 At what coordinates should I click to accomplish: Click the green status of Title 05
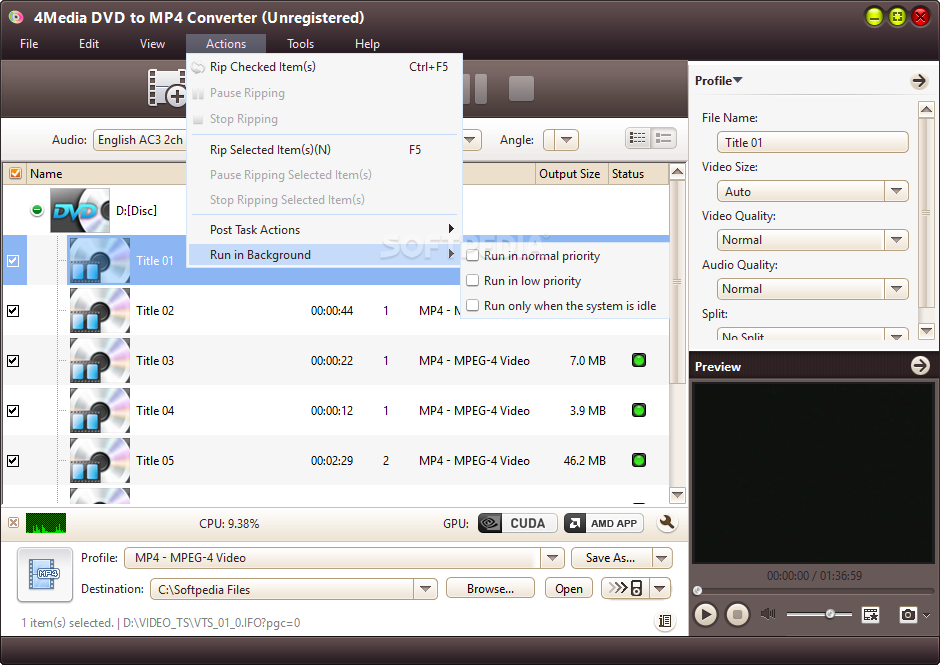pos(639,461)
